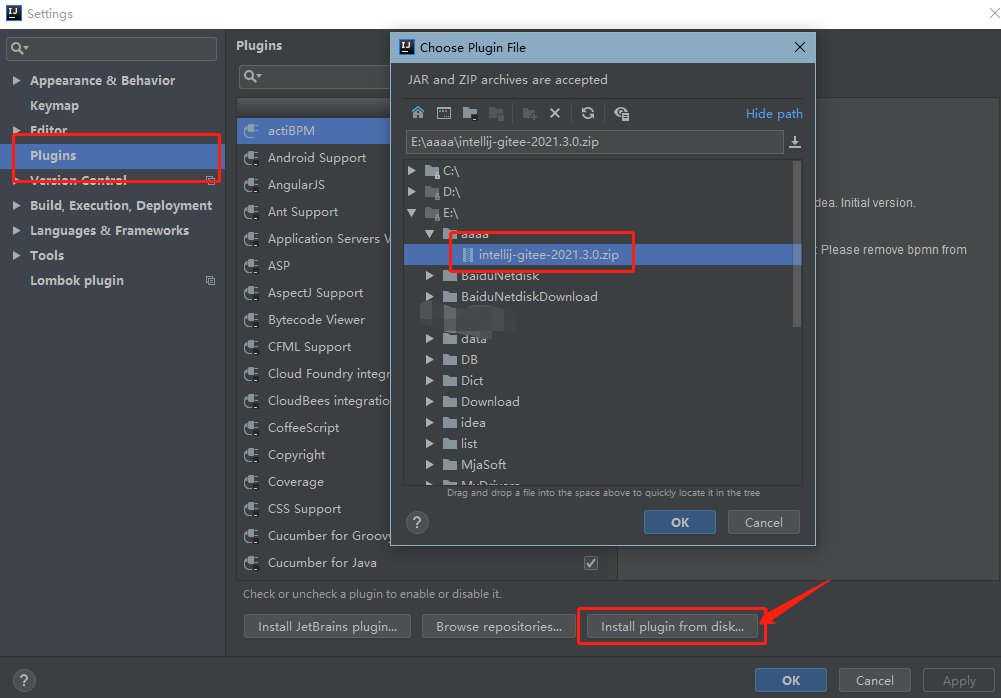
Task: Expand the Download folder arrow
Action: click(430, 402)
